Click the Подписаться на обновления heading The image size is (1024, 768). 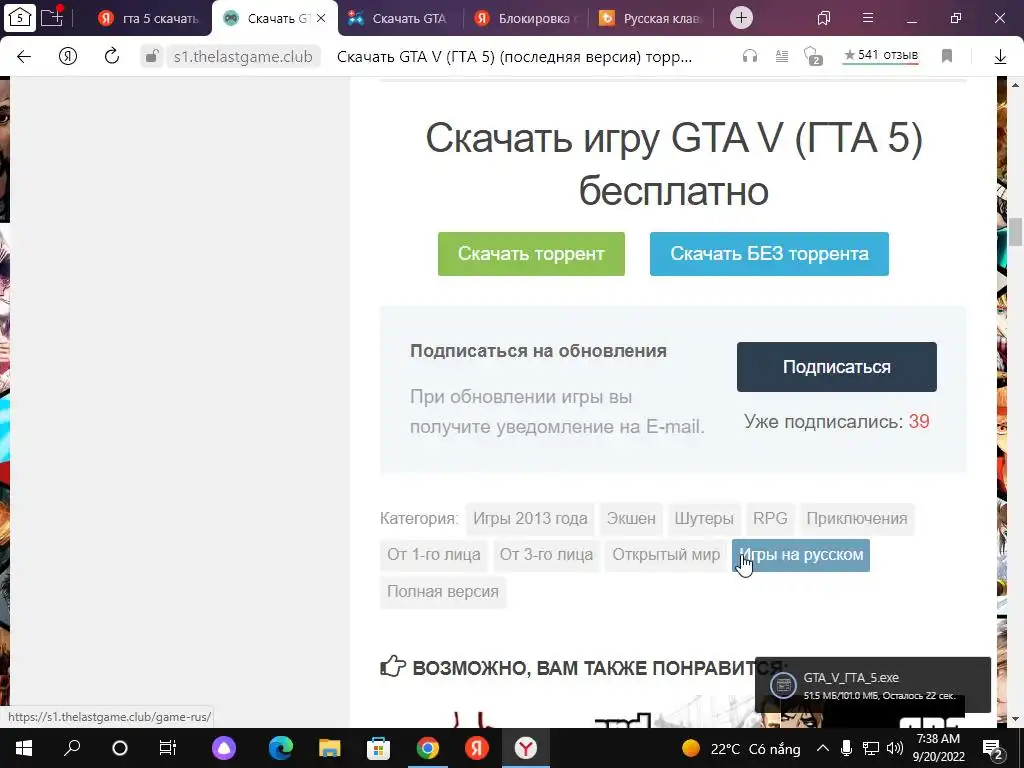click(538, 351)
